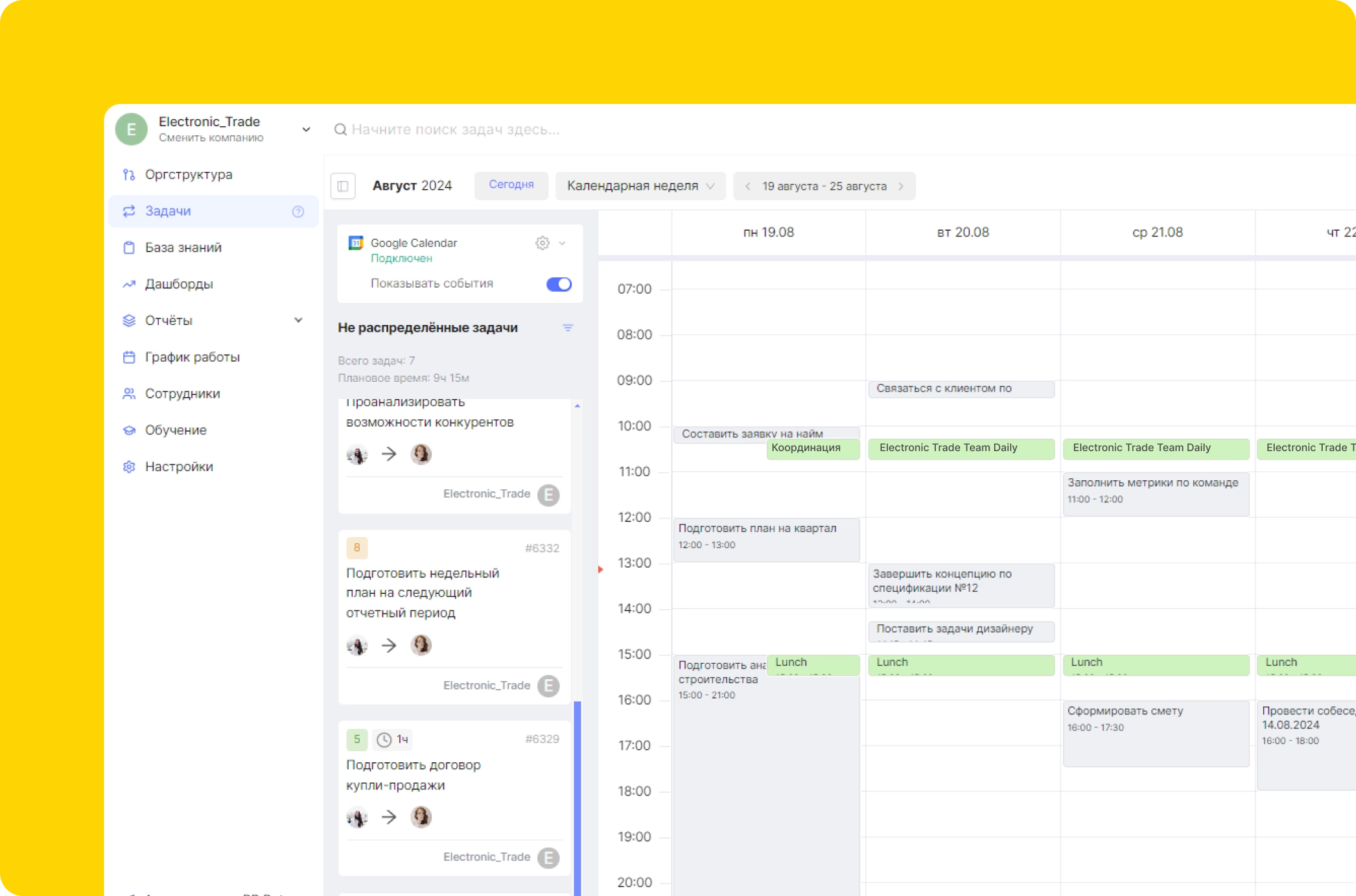Click the Сегодня button
1356x896 pixels.
point(512,185)
